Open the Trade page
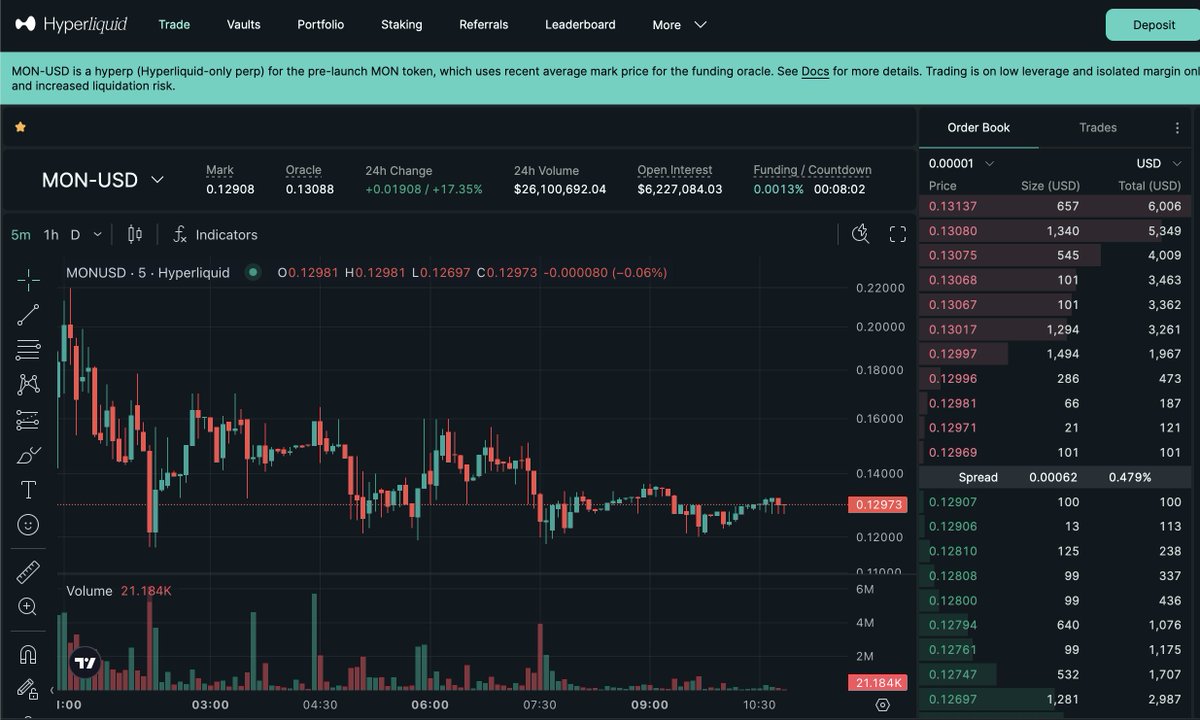Viewport: 1200px width, 720px height. point(174,24)
